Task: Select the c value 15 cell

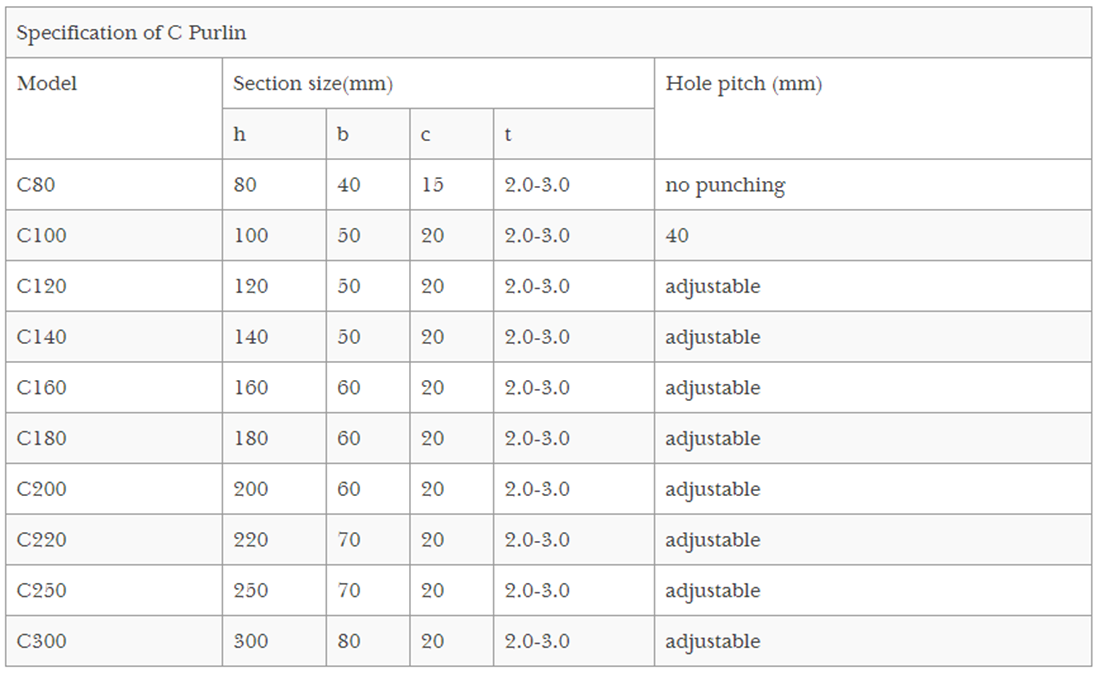Action: (x=432, y=185)
